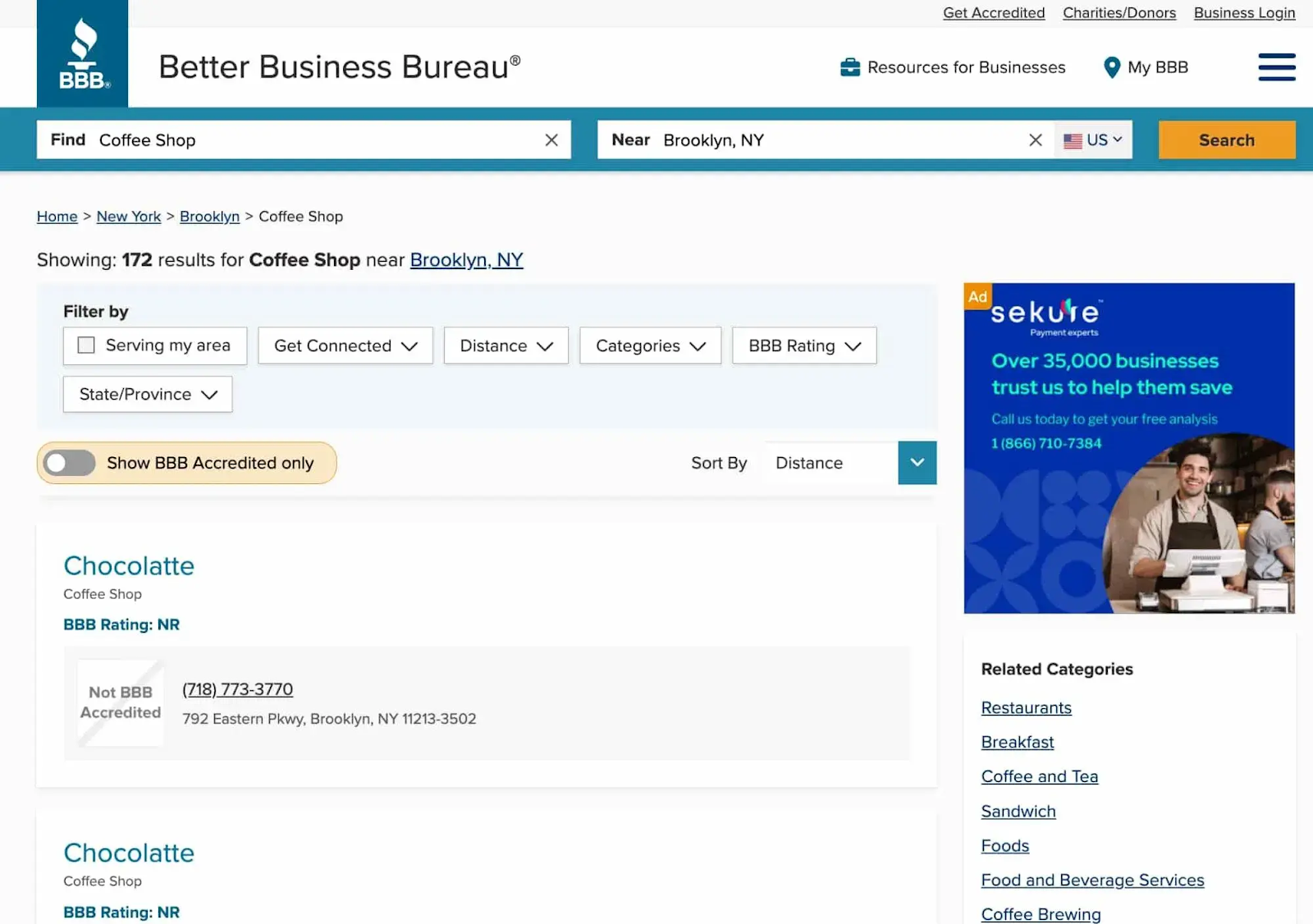Click the briefcase icon beside Resources for Businesses
Screen dimensions: 1313x924
(849, 67)
